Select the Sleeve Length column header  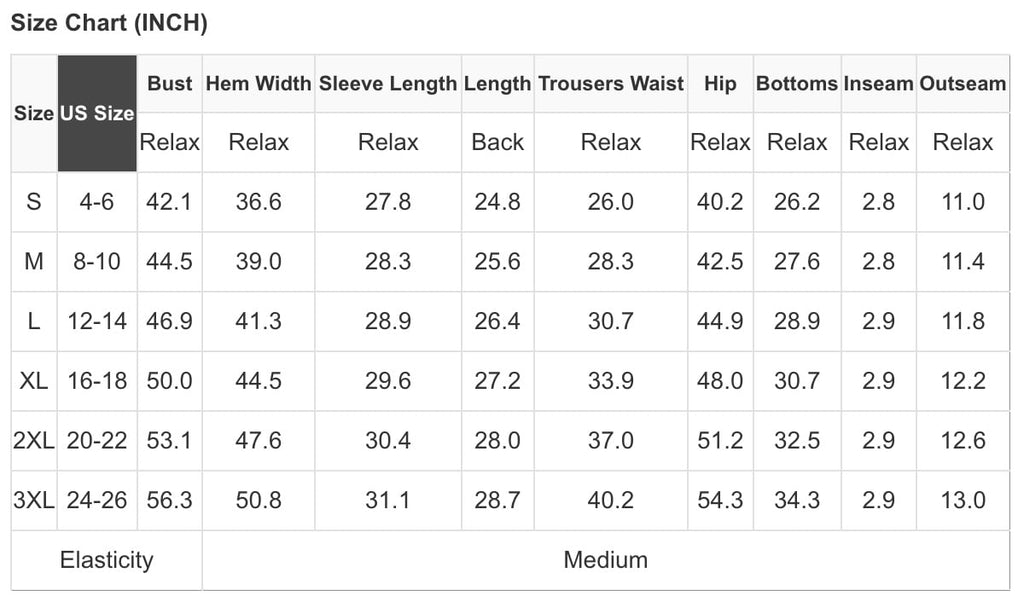coord(388,84)
